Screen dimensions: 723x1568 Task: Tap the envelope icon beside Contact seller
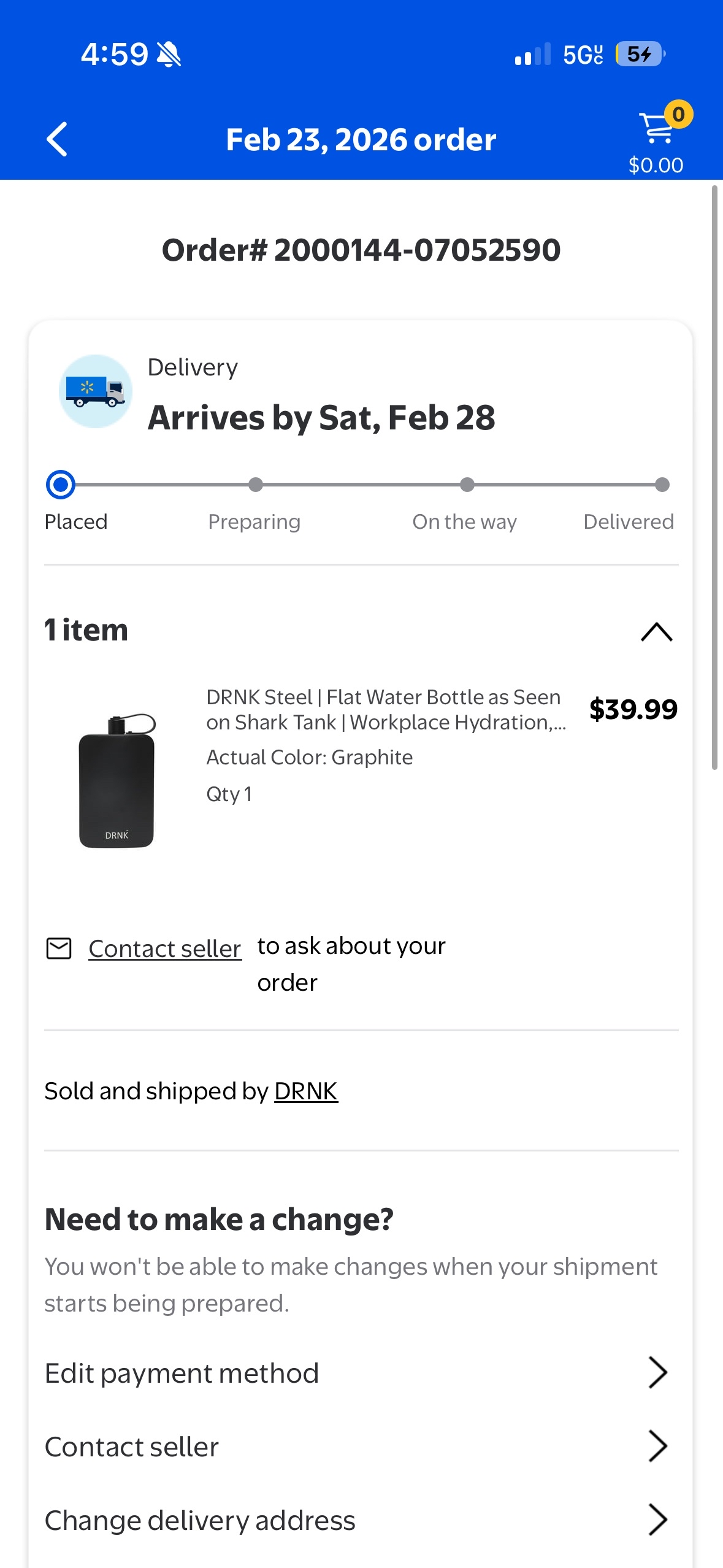click(x=59, y=948)
